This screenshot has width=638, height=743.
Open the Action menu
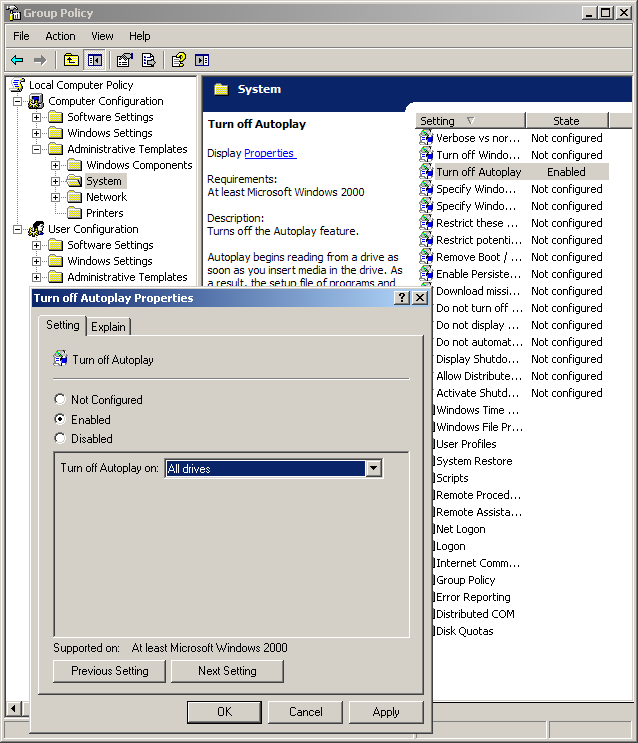coord(60,36)
